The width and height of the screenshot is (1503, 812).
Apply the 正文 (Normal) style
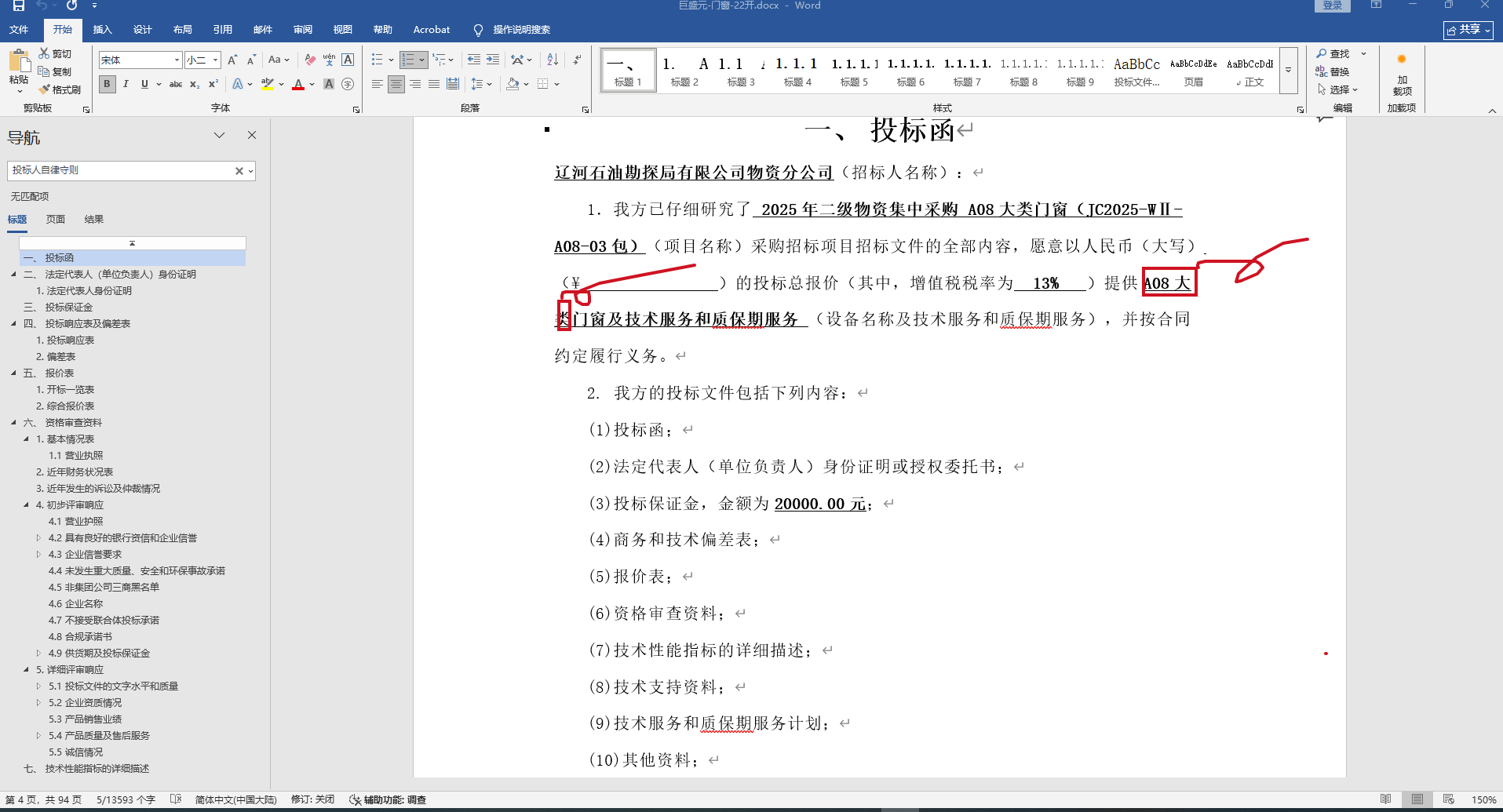1250,71
